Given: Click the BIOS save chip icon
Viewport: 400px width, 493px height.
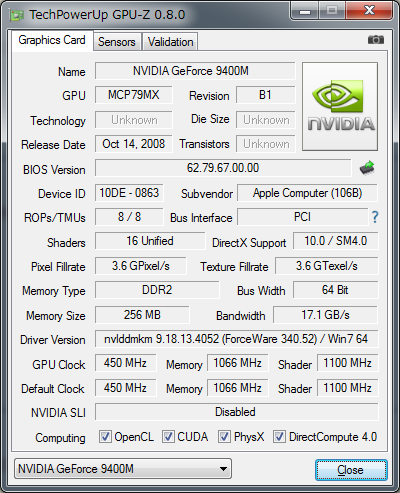Looking at the screenshot, I should point(367,168).
